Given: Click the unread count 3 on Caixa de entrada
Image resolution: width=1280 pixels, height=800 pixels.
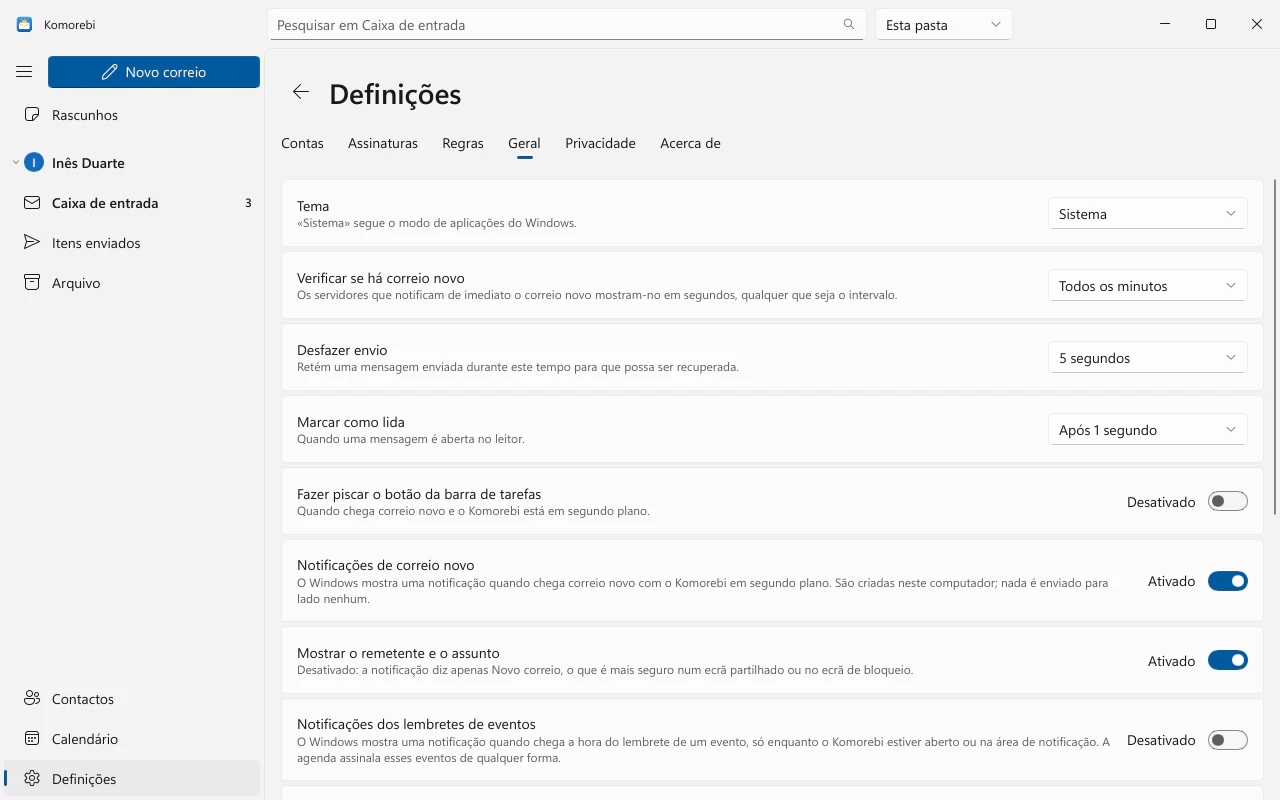Looking at the screenshot, I should pyautogui.click(x=248, y=203).
